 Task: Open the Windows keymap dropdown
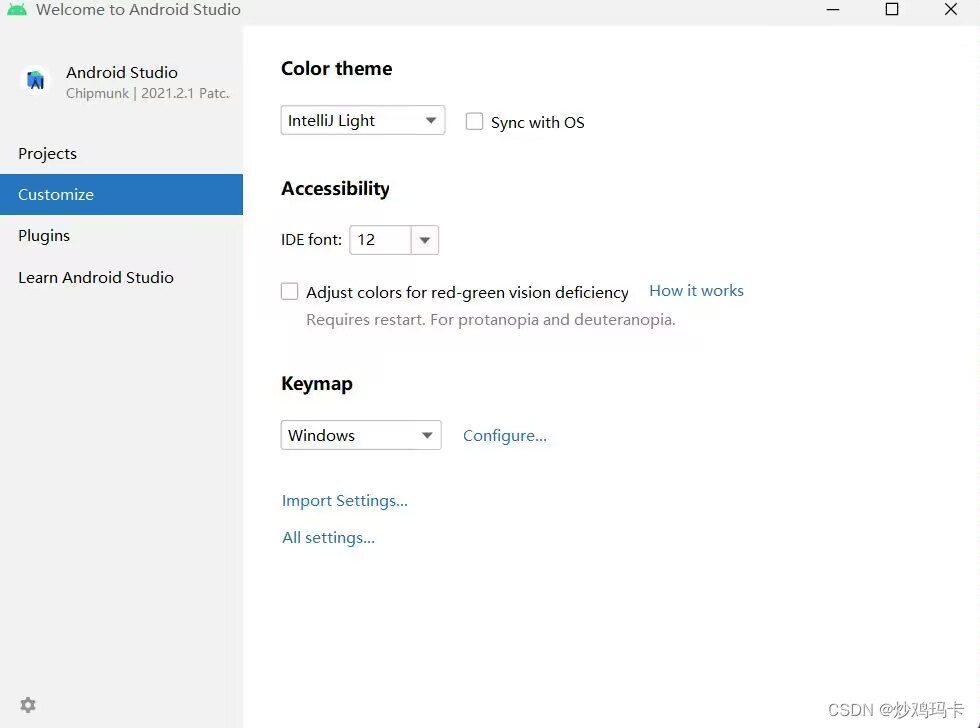pyautogui.click(x=361, y=435)
